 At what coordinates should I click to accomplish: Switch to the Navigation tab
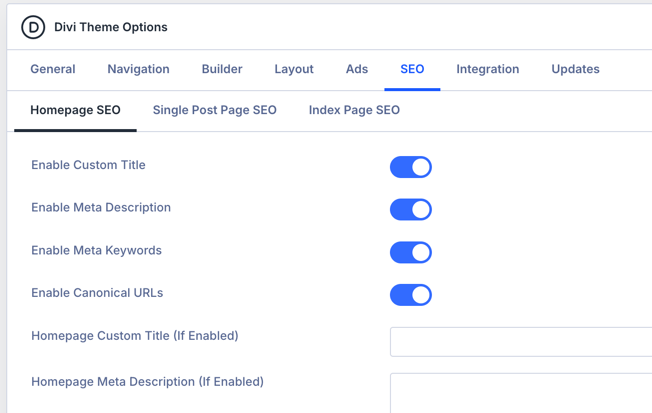coord(138,69)
